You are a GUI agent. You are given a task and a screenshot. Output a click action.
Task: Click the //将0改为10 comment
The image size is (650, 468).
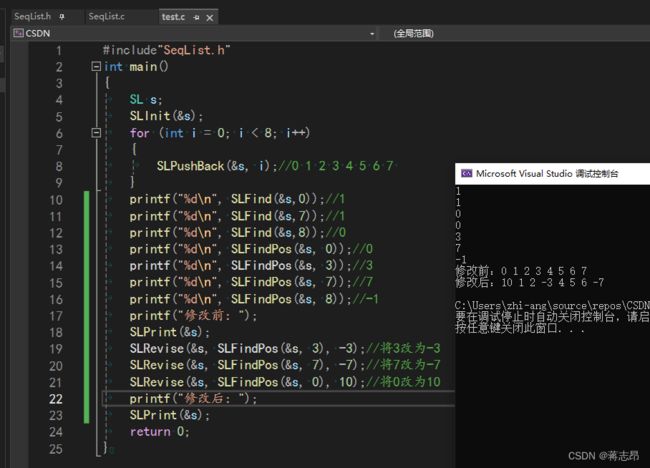click(403, 382)
